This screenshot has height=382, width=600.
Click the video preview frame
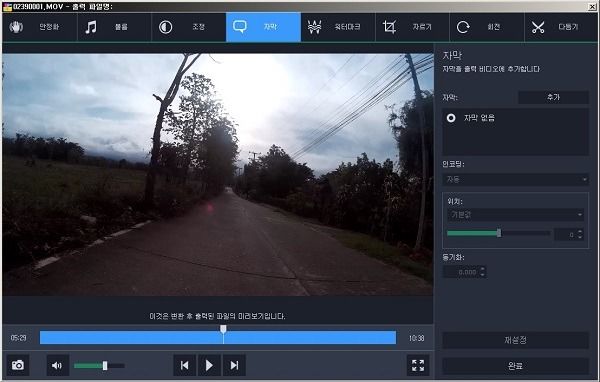pos(217,175)
